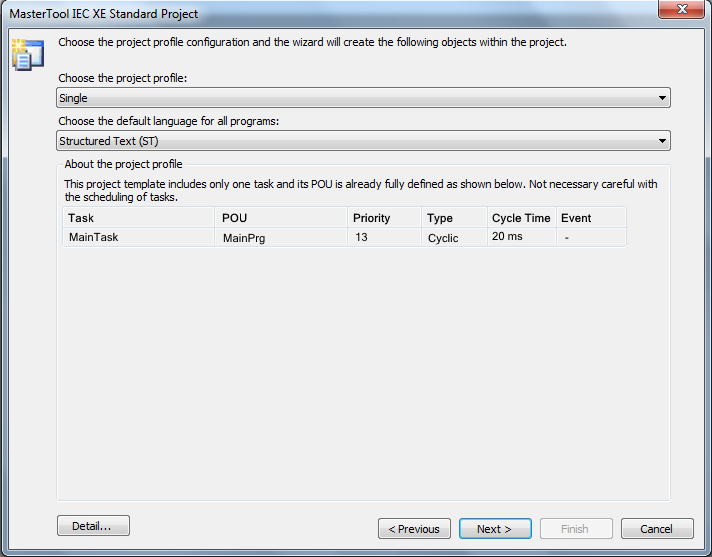Click the Event column header
712x557 pixels.
[x=591, y=218]
